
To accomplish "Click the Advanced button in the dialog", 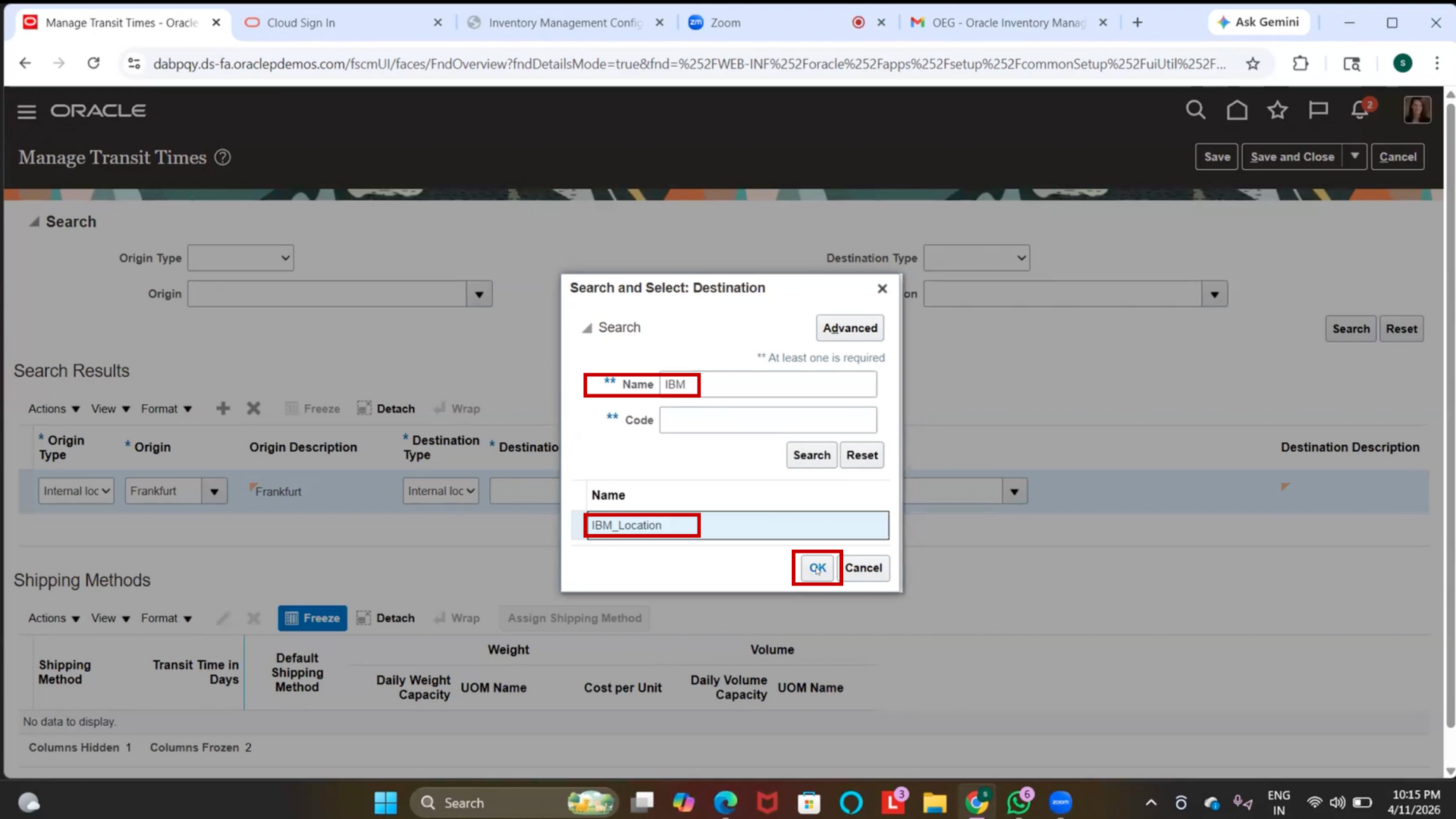I will pos(850,328).
